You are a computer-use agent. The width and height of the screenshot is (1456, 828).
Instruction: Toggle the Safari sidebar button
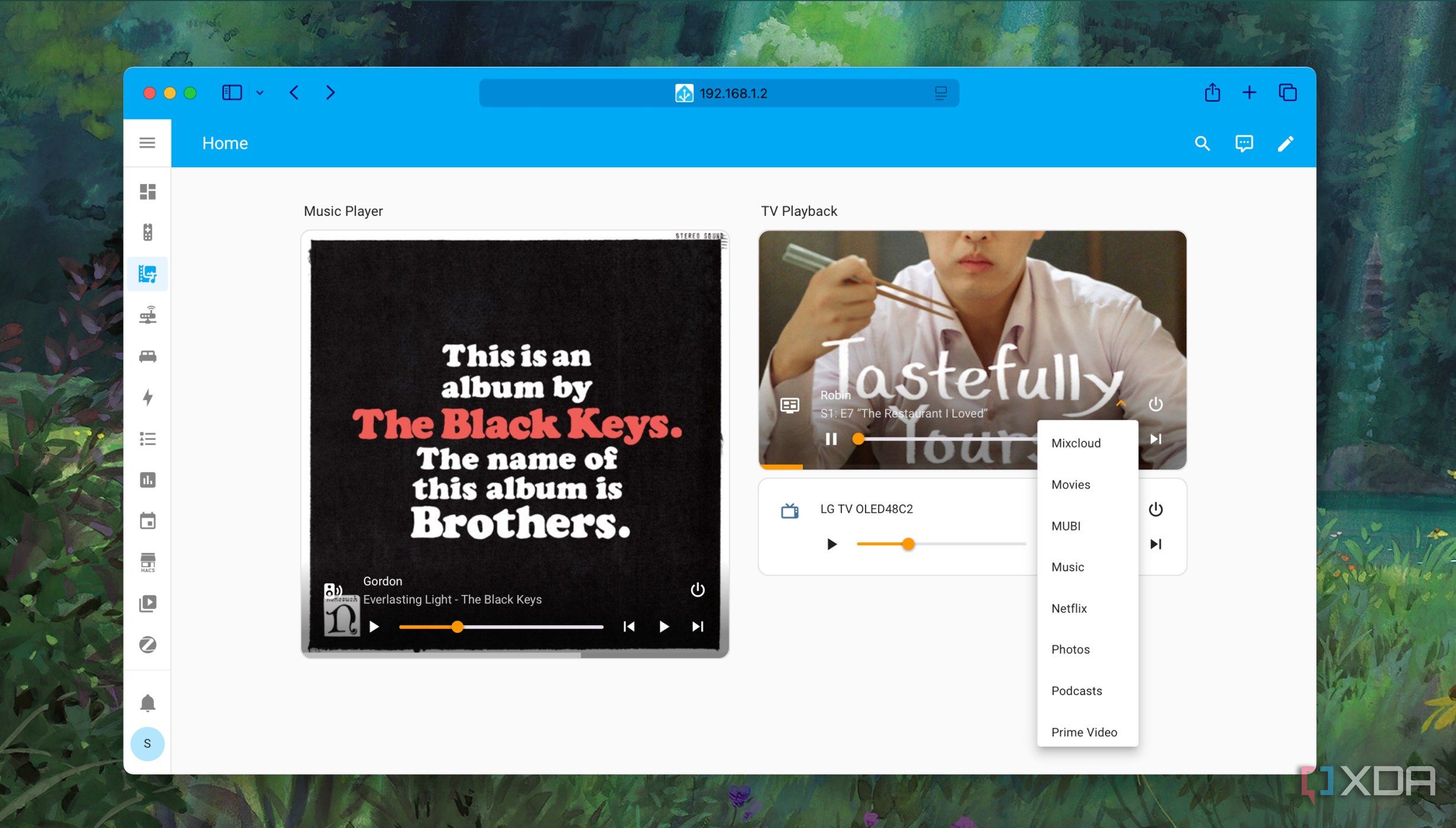click(x=232, y=93)
